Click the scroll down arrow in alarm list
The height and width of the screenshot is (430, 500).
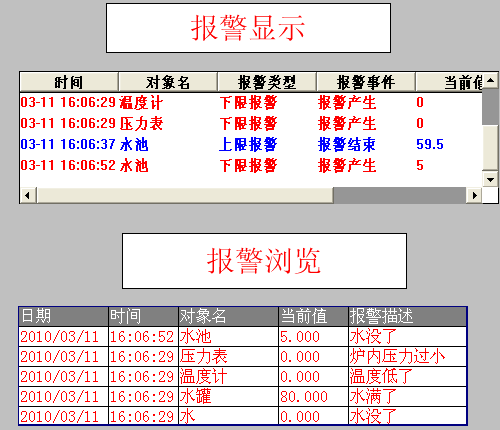(490, 179)
